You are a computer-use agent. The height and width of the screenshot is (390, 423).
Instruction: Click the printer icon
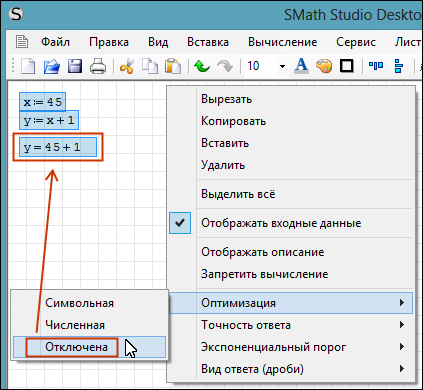98,66
